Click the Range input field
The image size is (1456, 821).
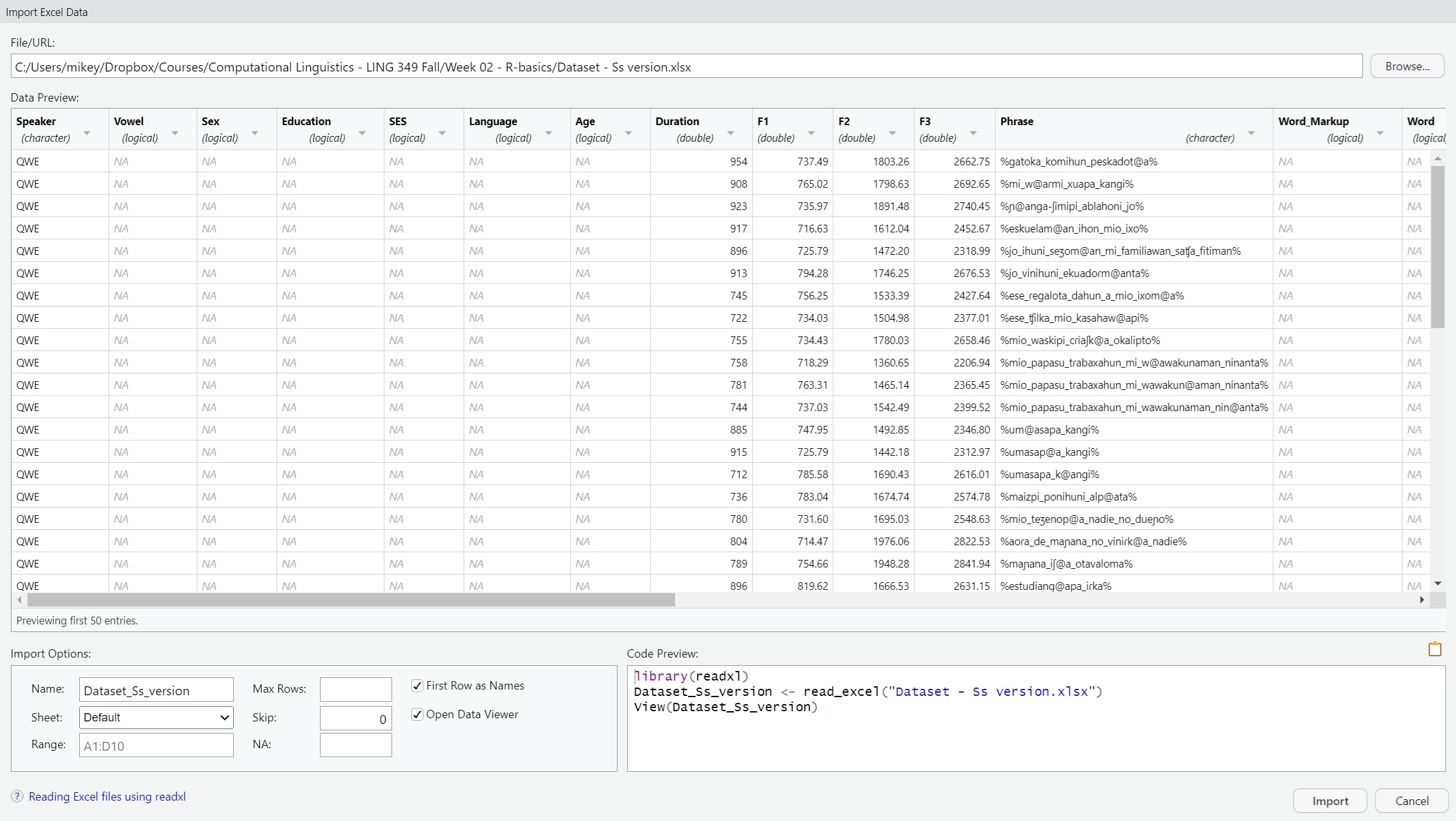tap(156, 745)
